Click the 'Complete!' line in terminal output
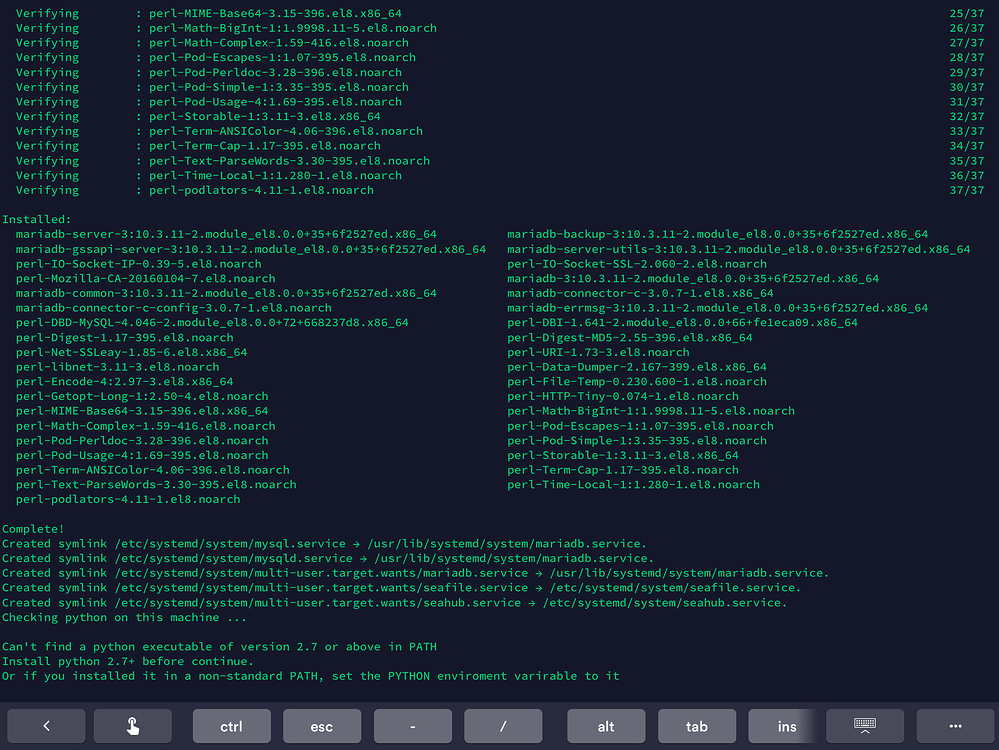This screenshot has height=750, width=999. 33,529
